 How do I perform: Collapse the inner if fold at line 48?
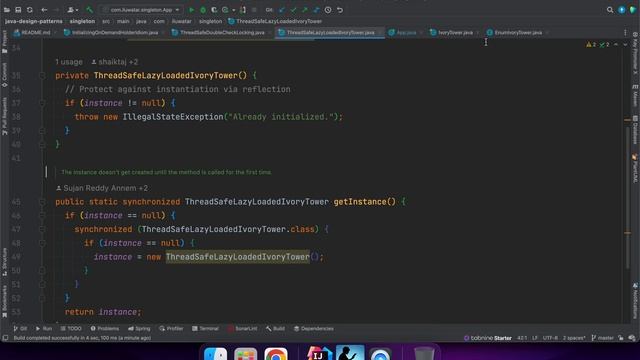(42, 243)
